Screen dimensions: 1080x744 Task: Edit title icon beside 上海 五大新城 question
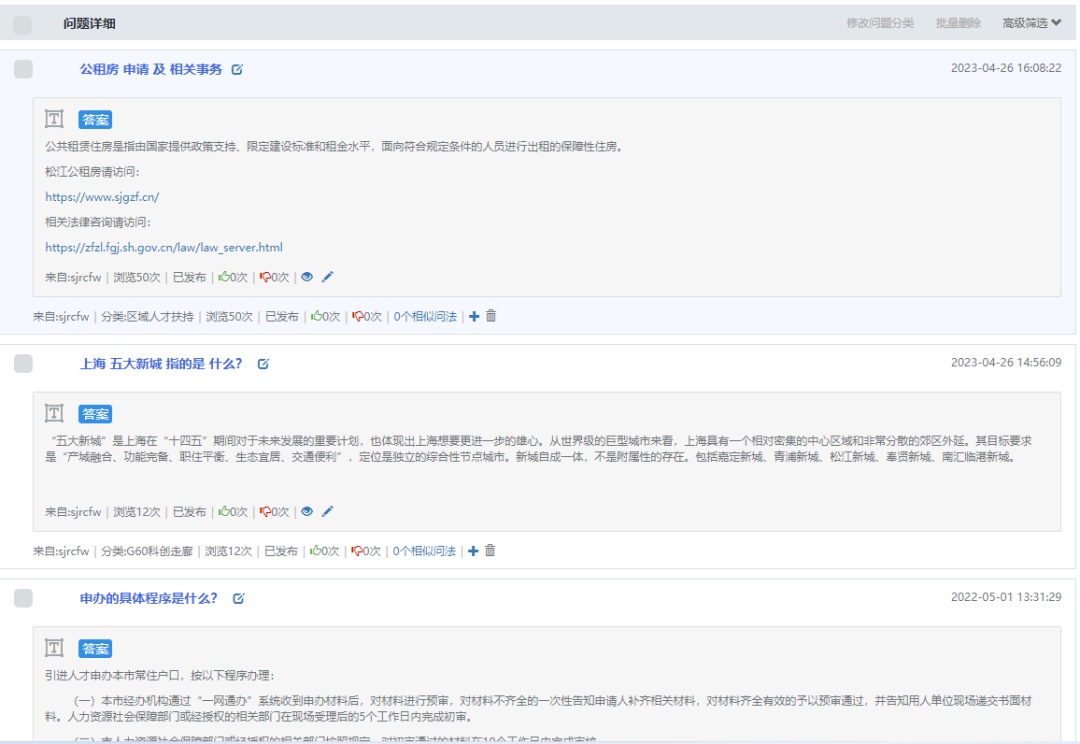coord(263,364)
